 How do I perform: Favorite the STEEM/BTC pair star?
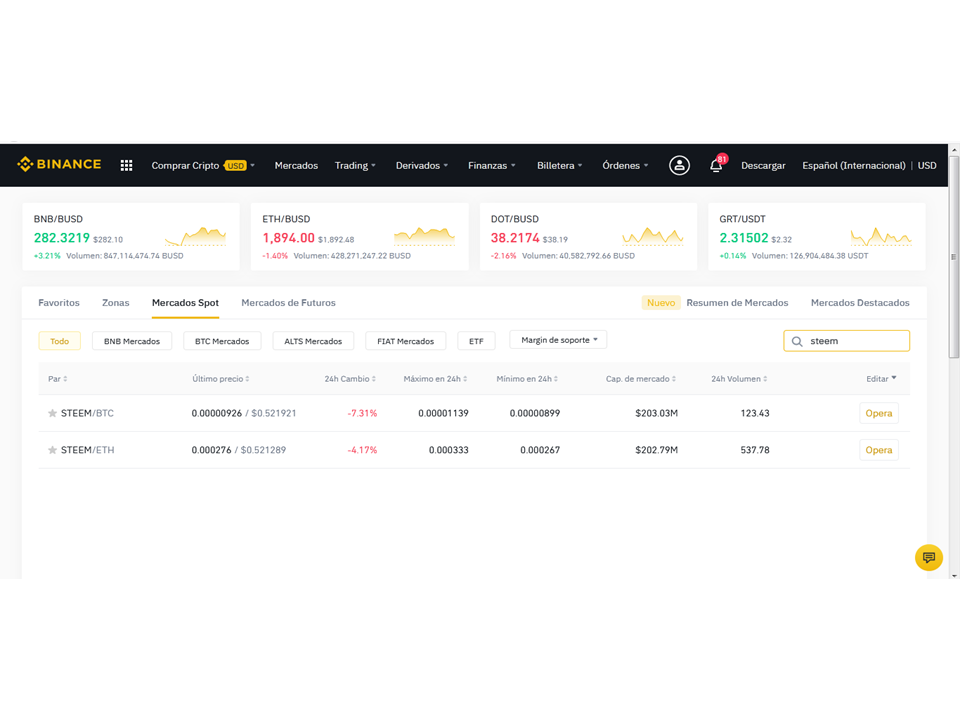(53, 413)
